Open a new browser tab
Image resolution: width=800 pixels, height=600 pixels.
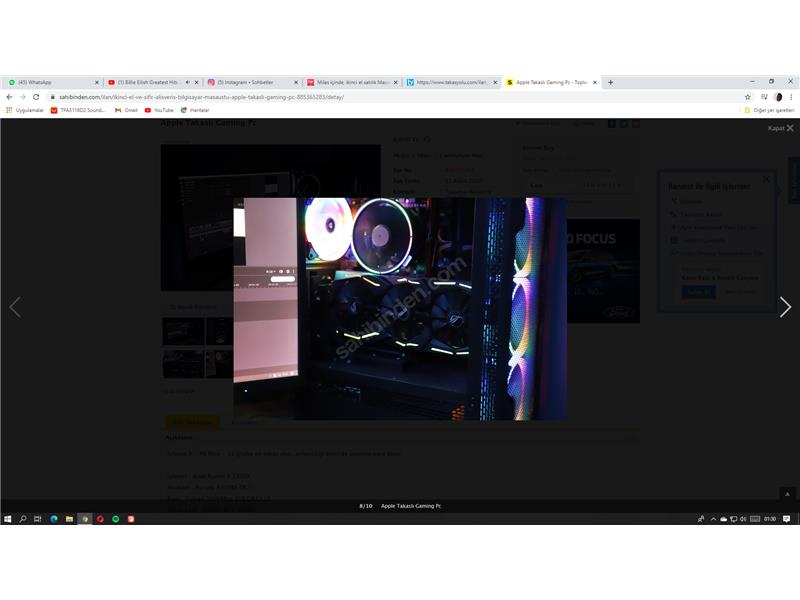(610, 82)
